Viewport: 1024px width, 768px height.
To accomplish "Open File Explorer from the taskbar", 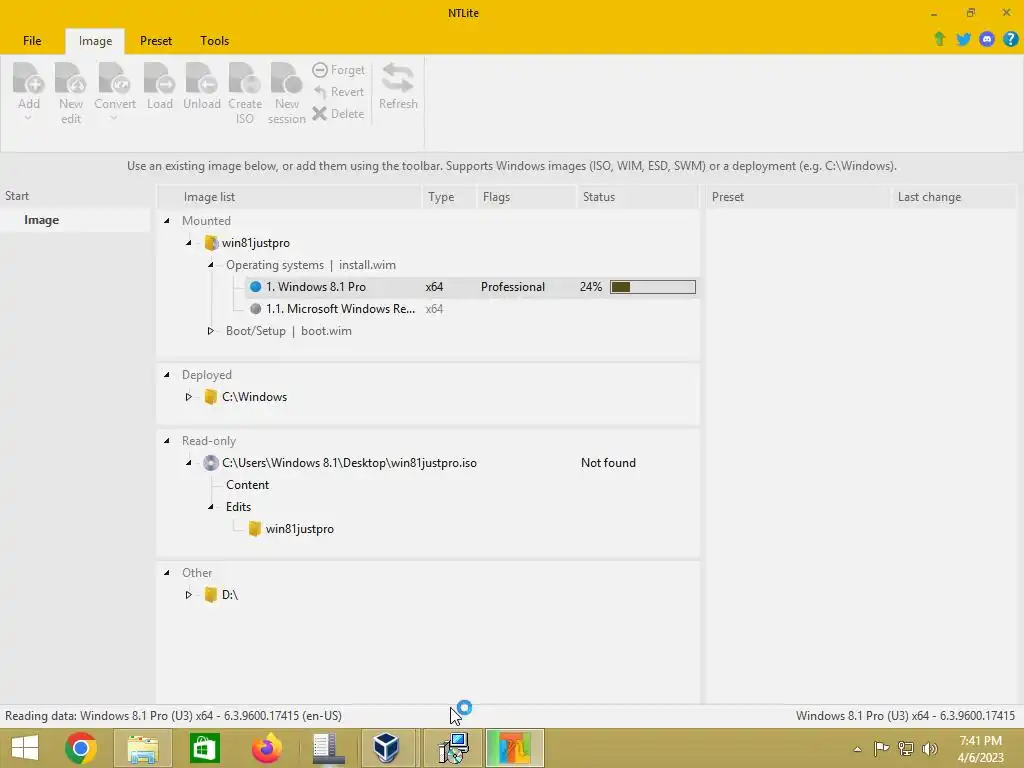I will [143, 748].
